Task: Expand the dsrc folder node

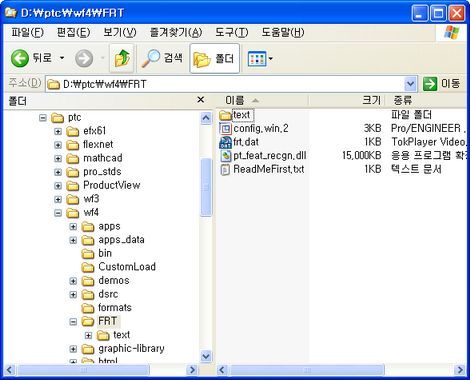Action: tap(73, 295)
